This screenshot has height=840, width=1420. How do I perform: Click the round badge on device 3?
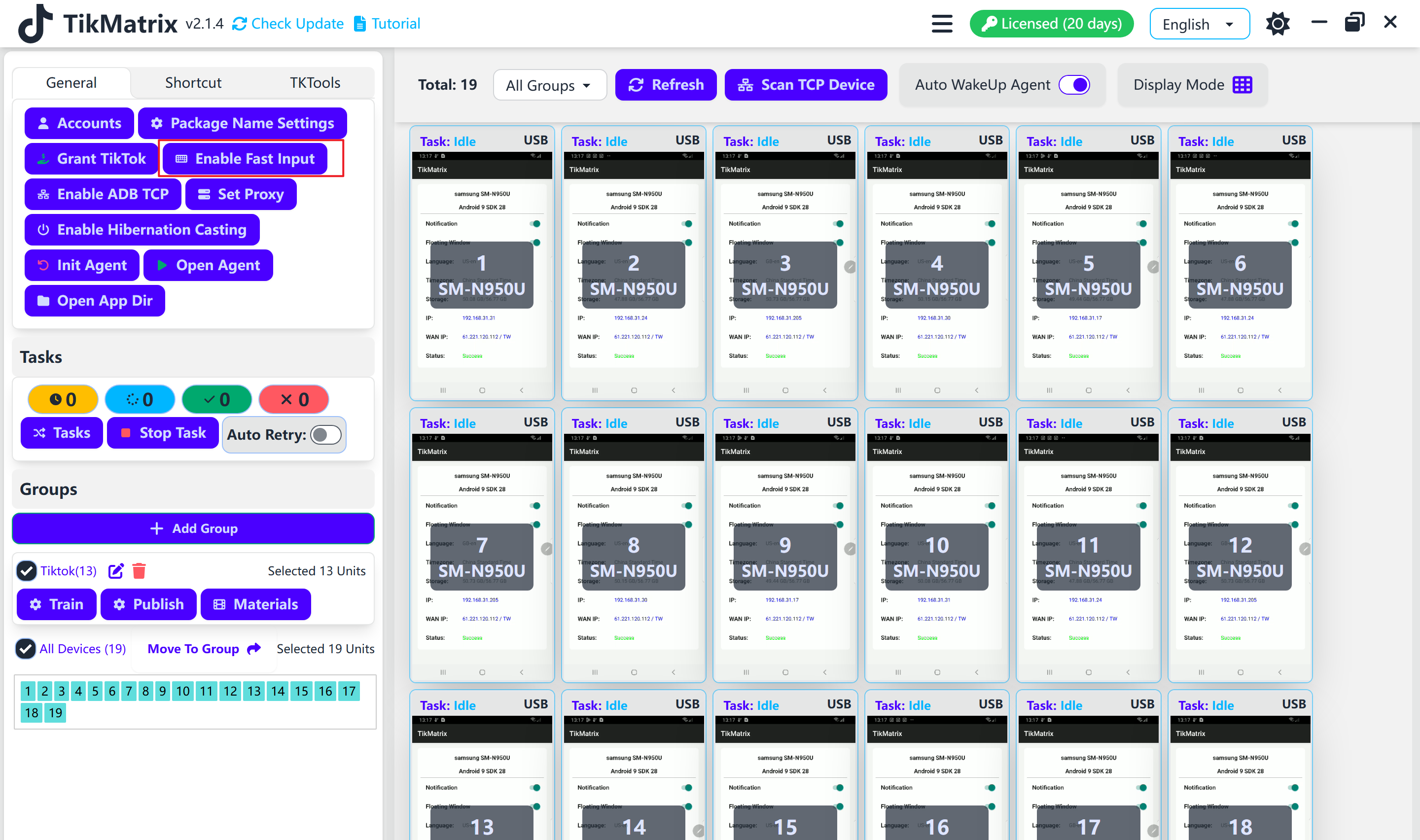pos(850,267)
